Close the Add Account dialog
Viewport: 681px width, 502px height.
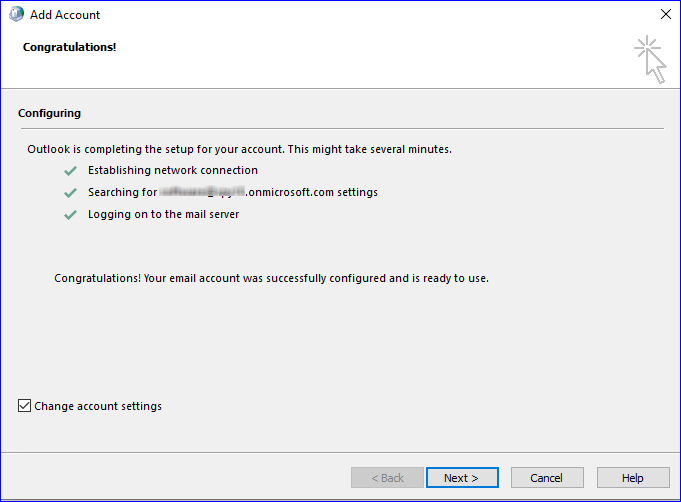665,14
